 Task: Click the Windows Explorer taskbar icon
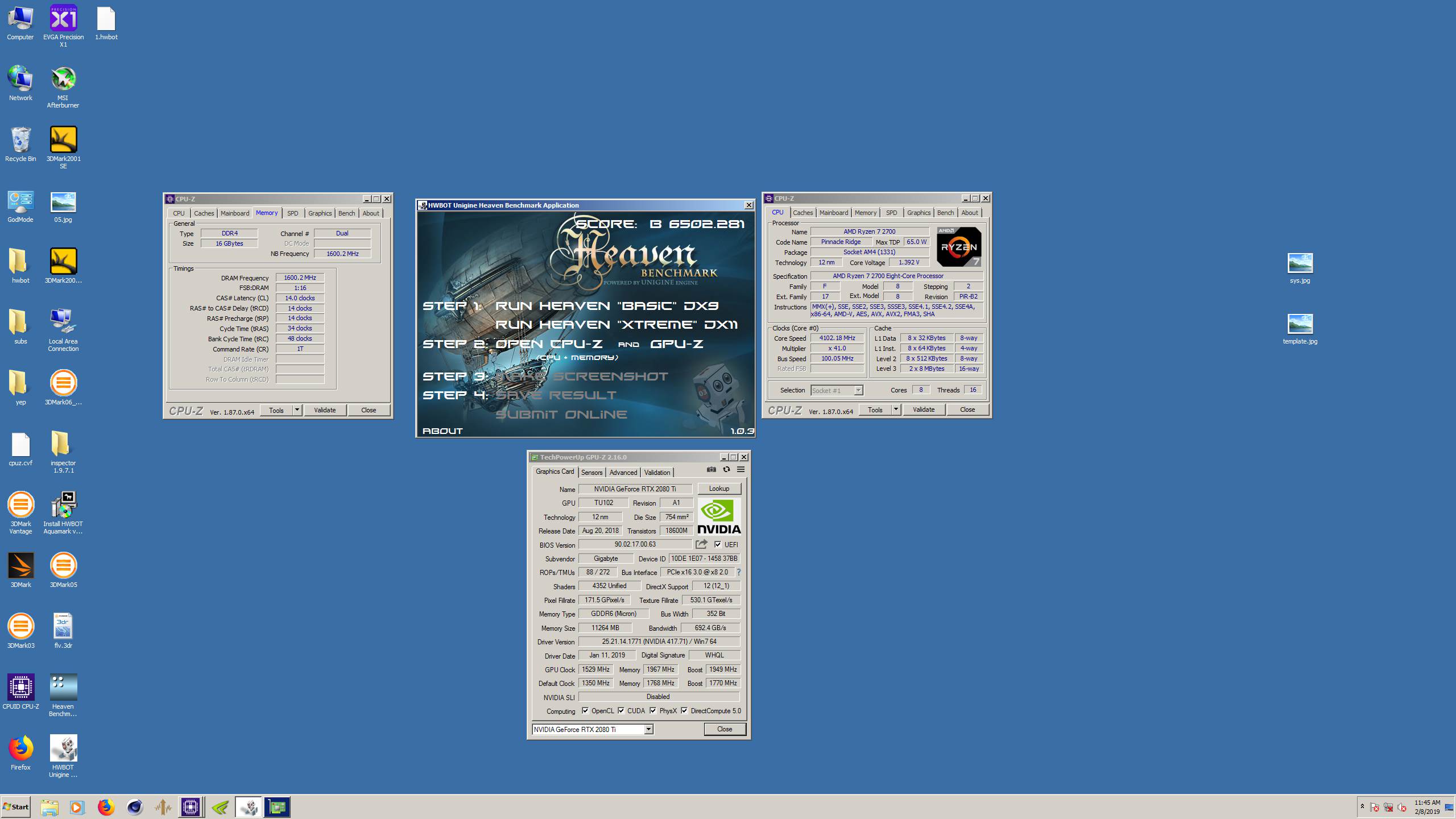pyautogui.click(x=49, y=807)
